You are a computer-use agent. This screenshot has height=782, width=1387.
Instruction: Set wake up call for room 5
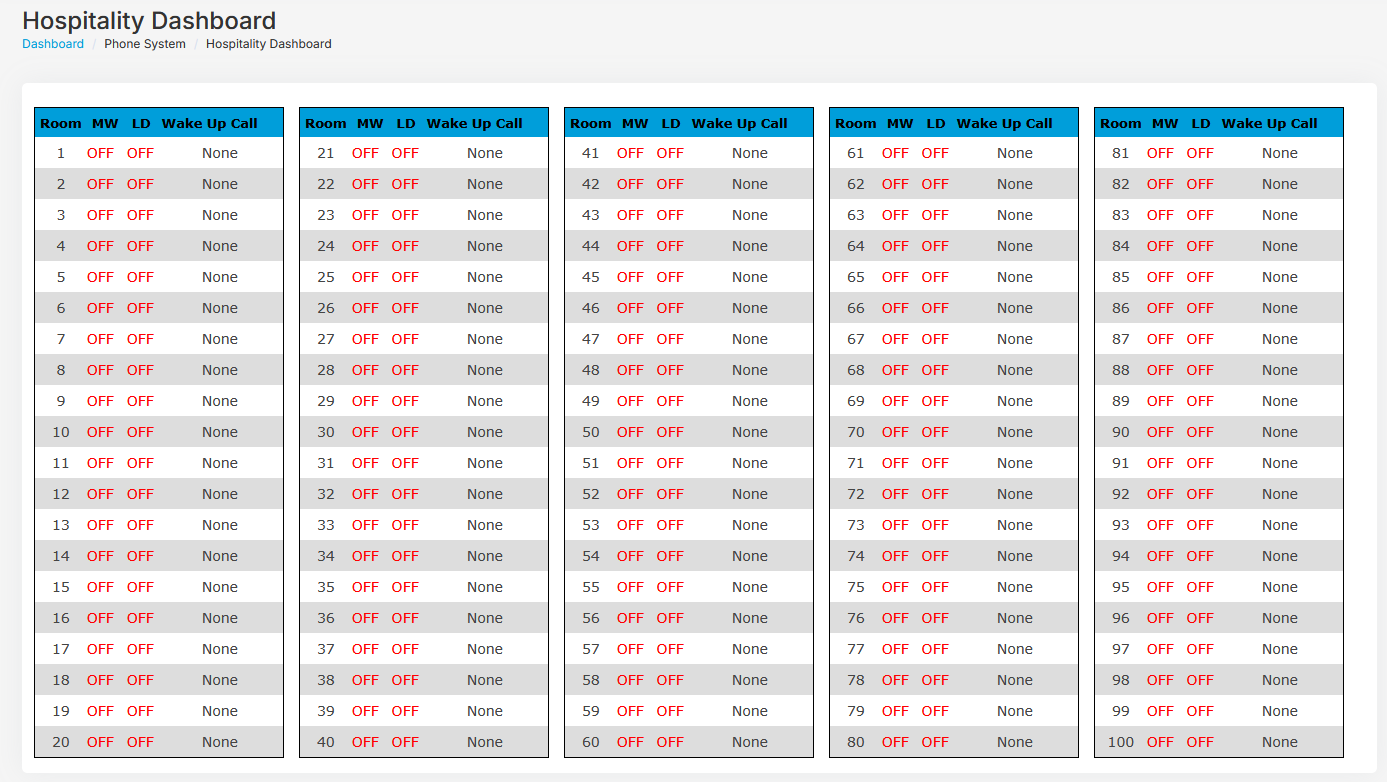point(219,276)
